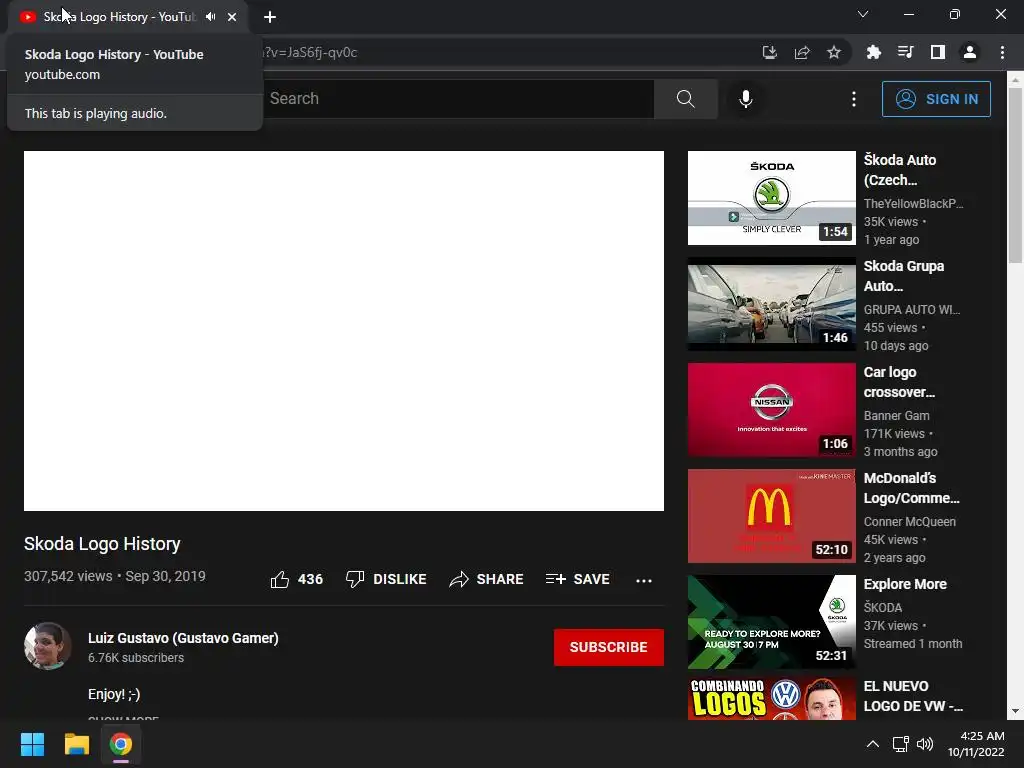This screenshot has height=768, width=1024.
Task: Install app icon in address bar
Action: pos(770,52)
